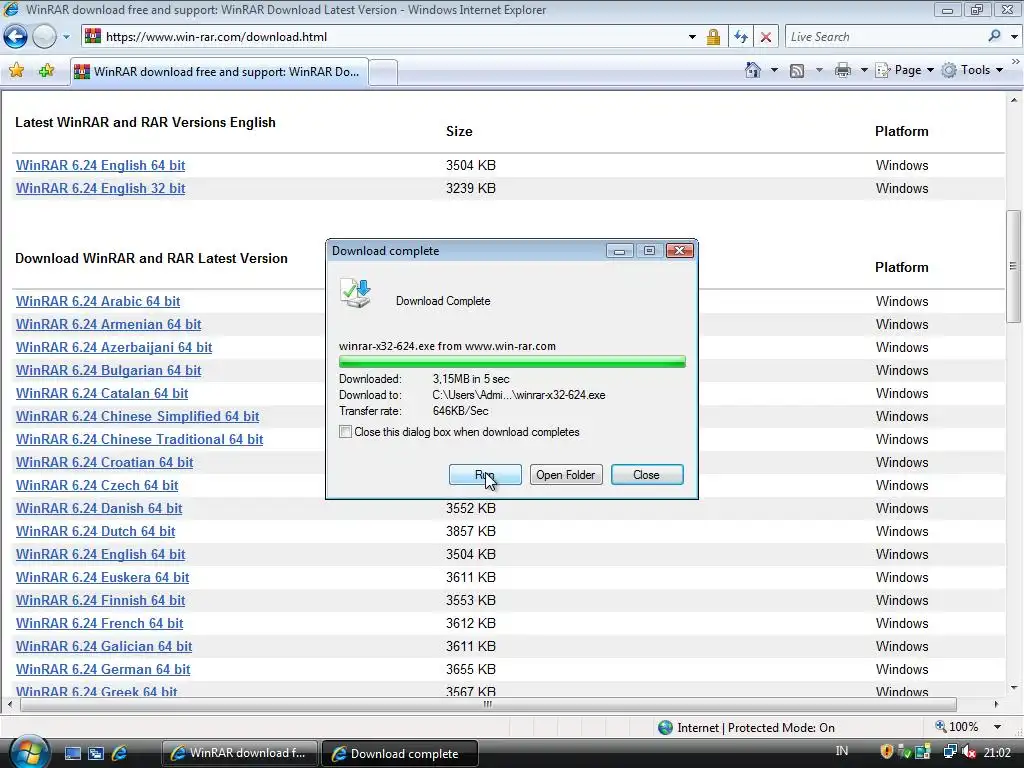Screen dimensions: 1024x768
Task: Open WinRAR 6.24 Azerbaijani 64 bit link
Action: pos(114,347)
